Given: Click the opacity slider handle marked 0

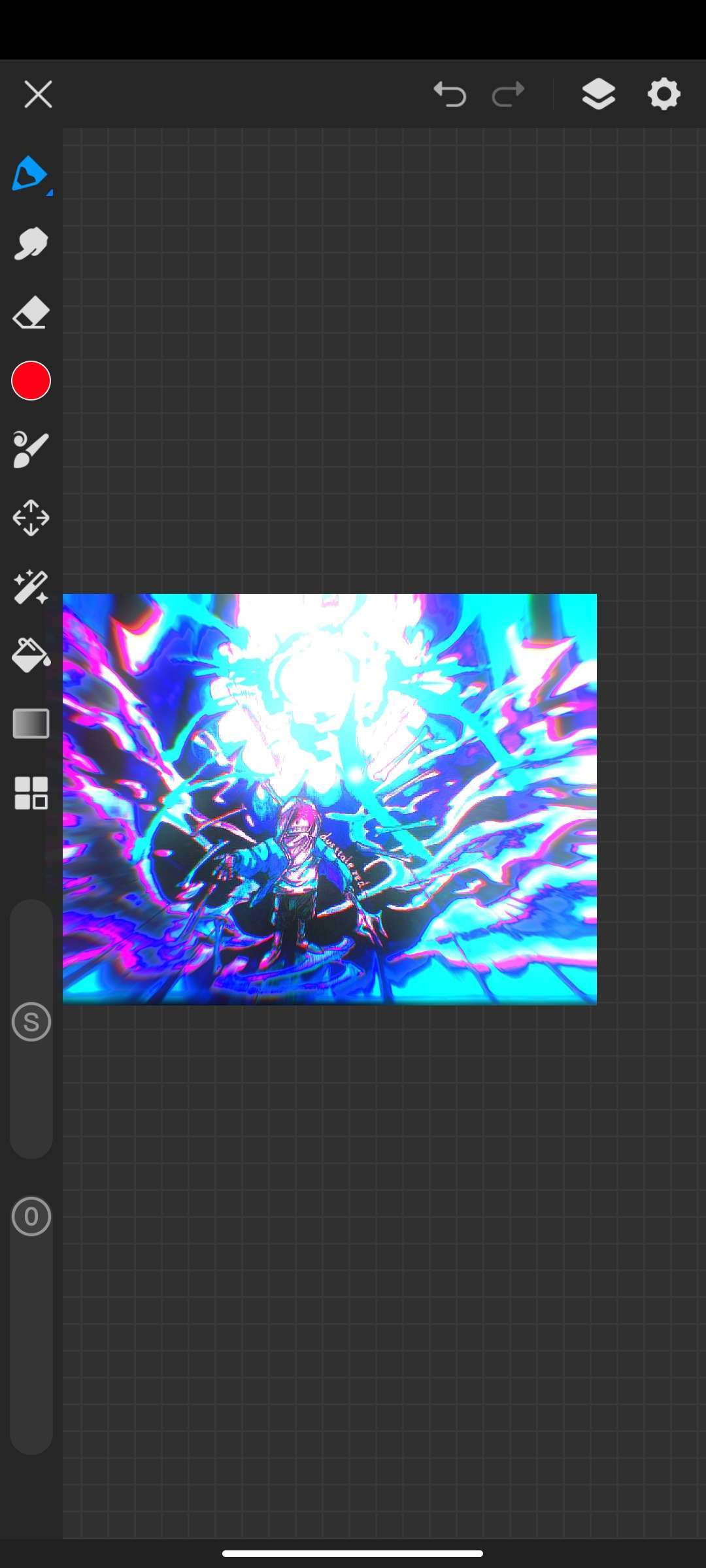Looking at the screenshot, I should [x=31, y=1217].
